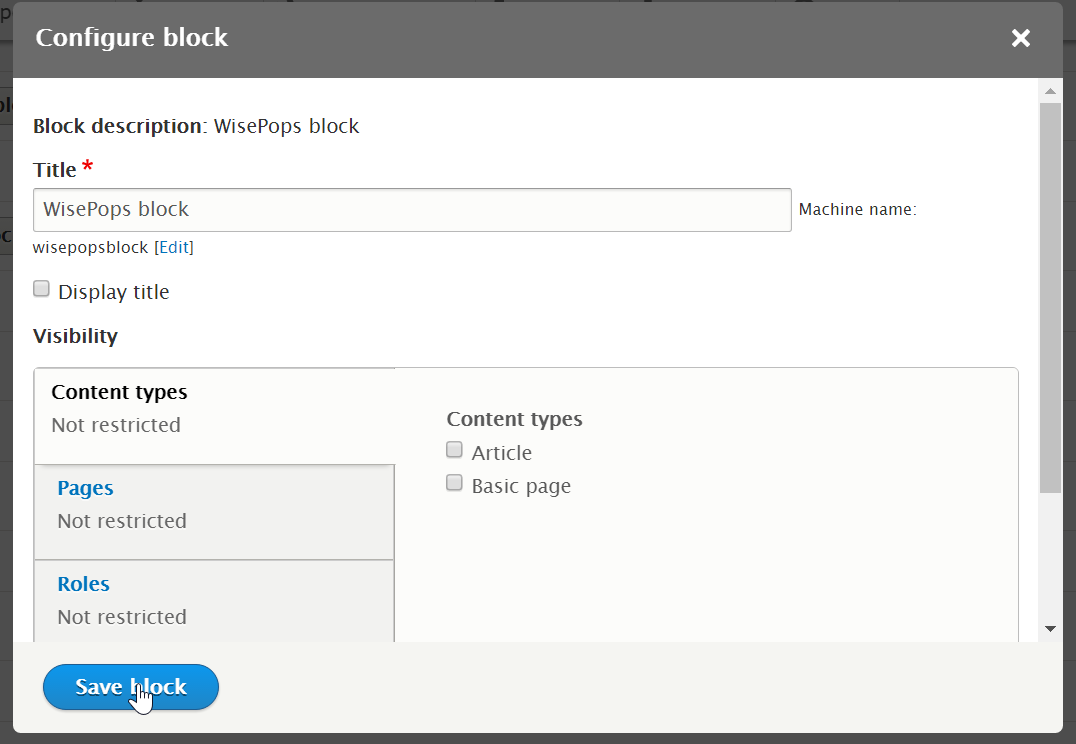Click the 'Machine name:' label
This screenshot has height=744, width=1076.
pos(858,209)
